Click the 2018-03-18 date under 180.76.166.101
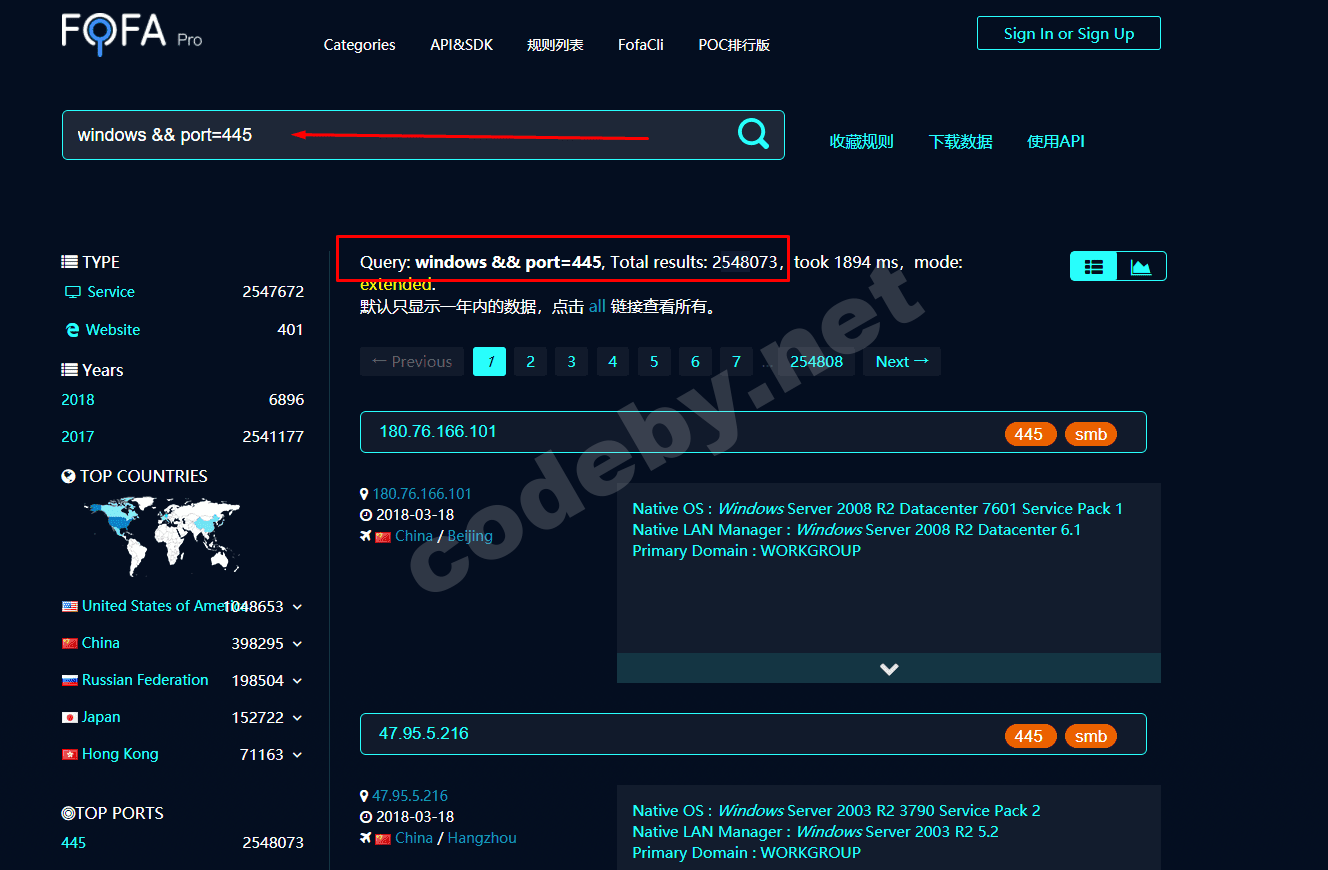The width and height of the screenshot is (1328, 870). point(415,515)
